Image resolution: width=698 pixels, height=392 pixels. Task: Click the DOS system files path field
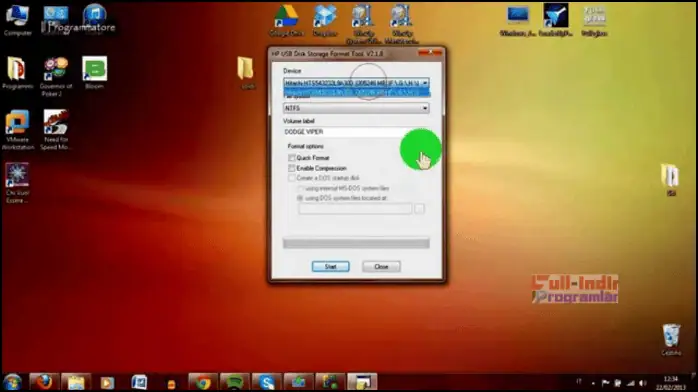pos(355,209)
